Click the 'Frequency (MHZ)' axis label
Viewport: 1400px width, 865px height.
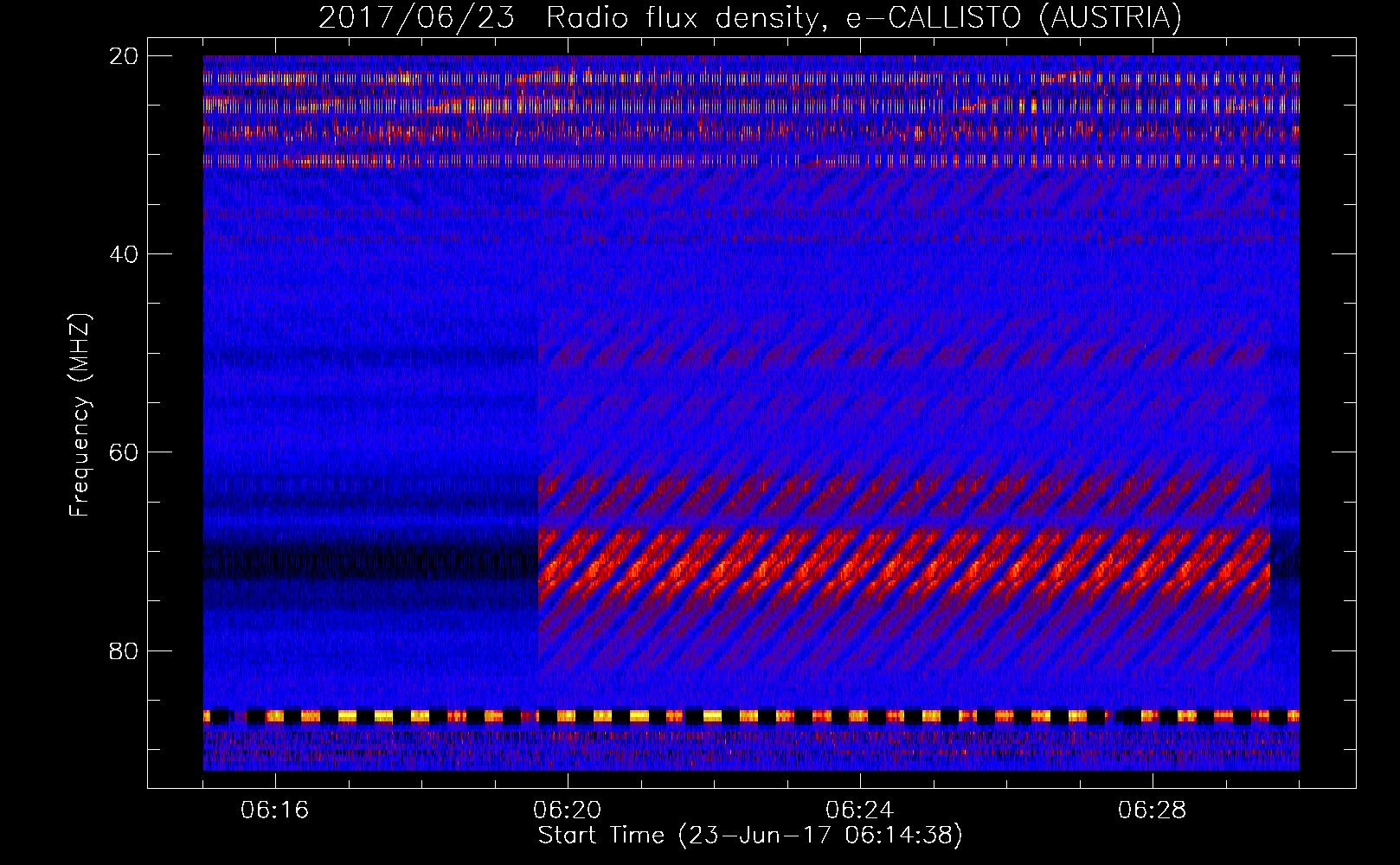click(80, 415)
